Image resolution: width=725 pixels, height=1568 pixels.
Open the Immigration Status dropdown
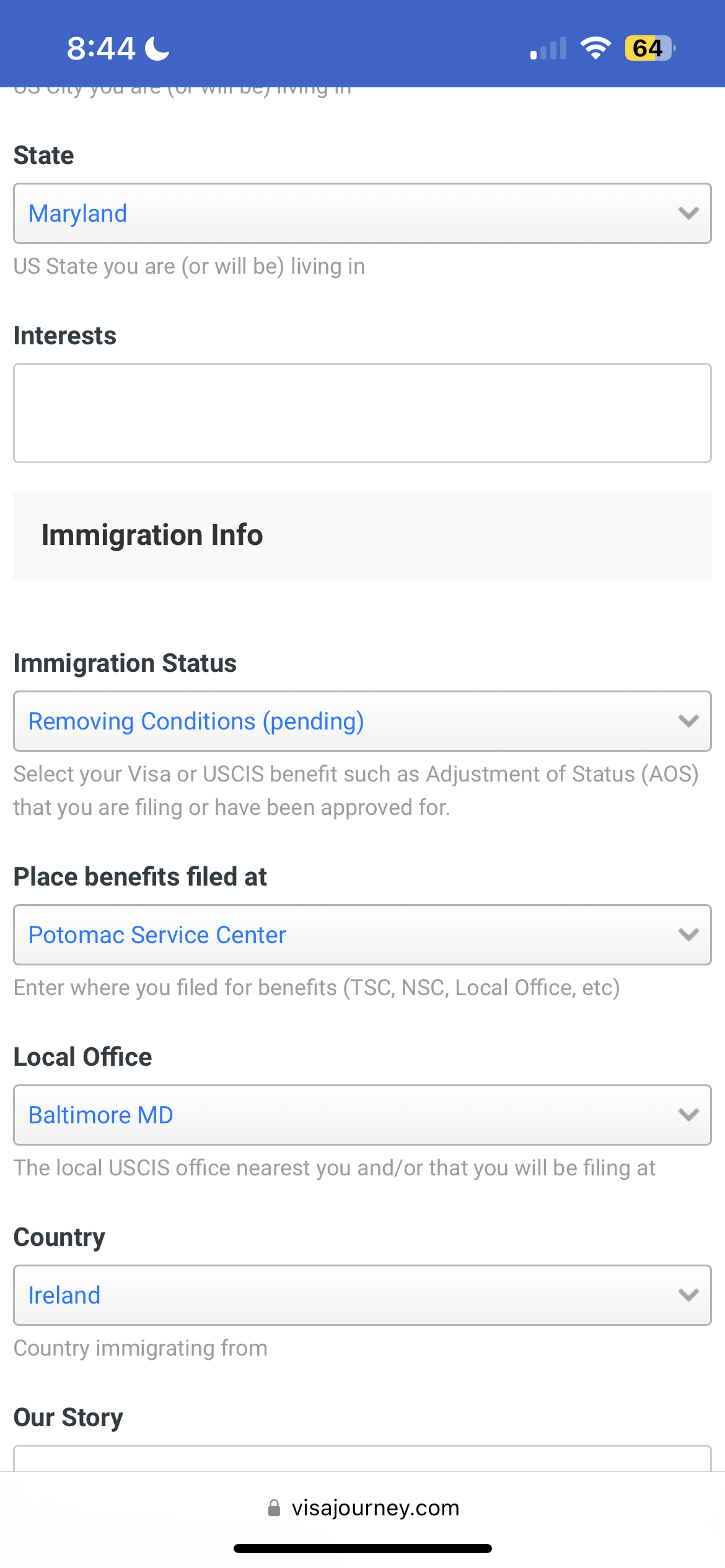tap(362, 721)
